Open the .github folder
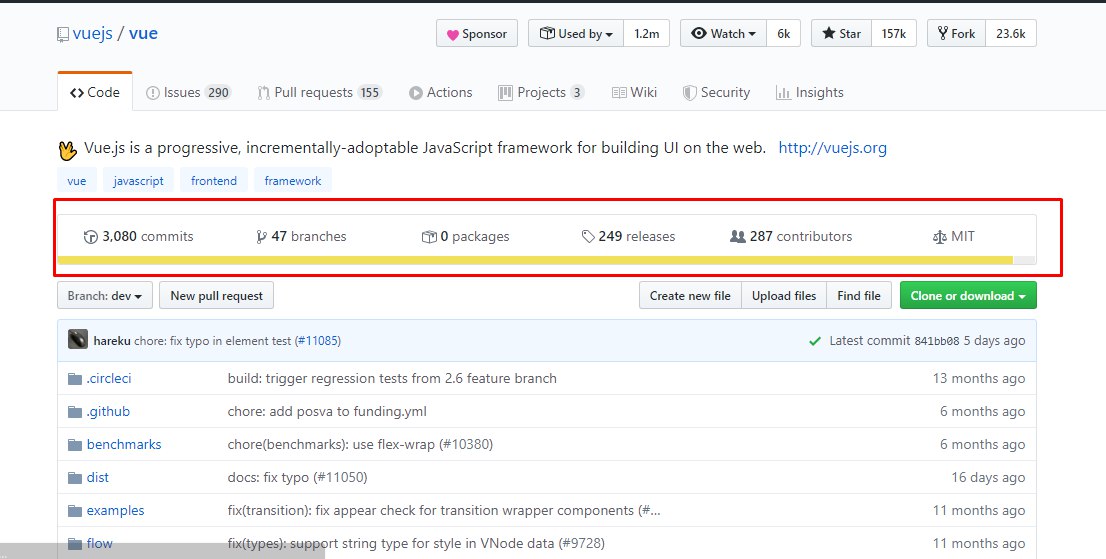Screen dimensions: 1106x559 (x=108, y=412)
